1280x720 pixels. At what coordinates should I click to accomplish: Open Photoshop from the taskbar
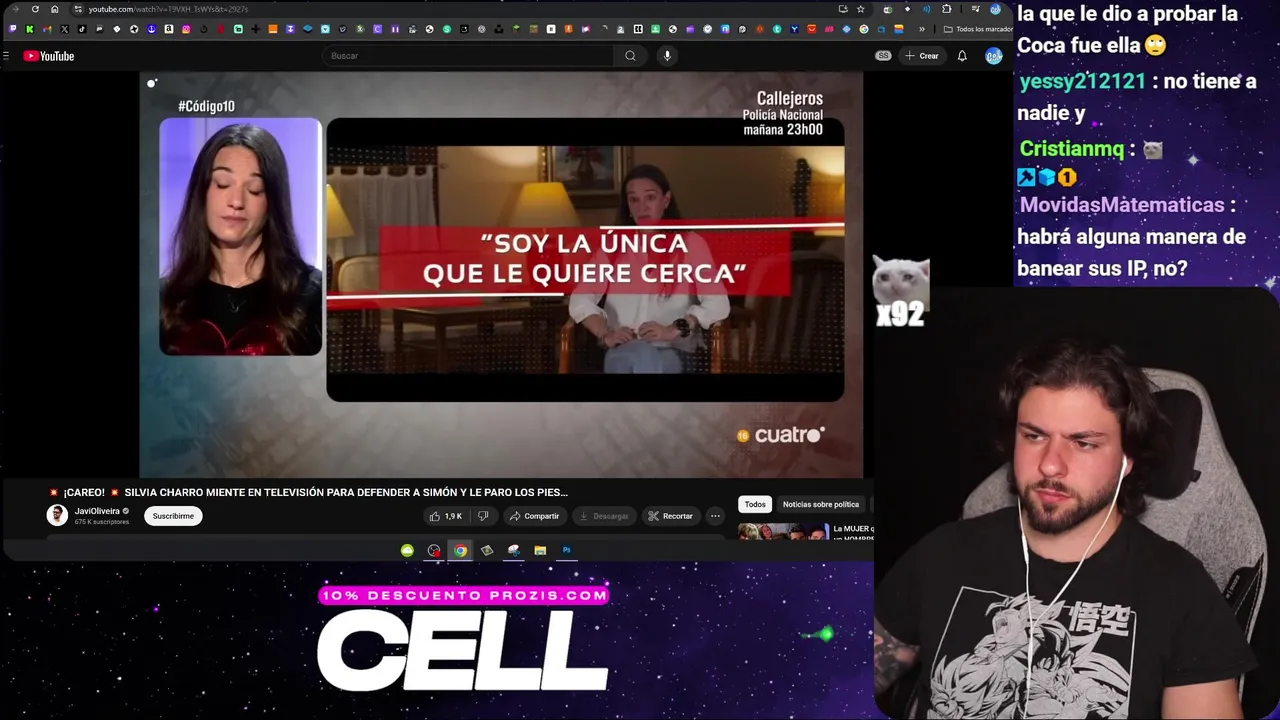point(566,550)
